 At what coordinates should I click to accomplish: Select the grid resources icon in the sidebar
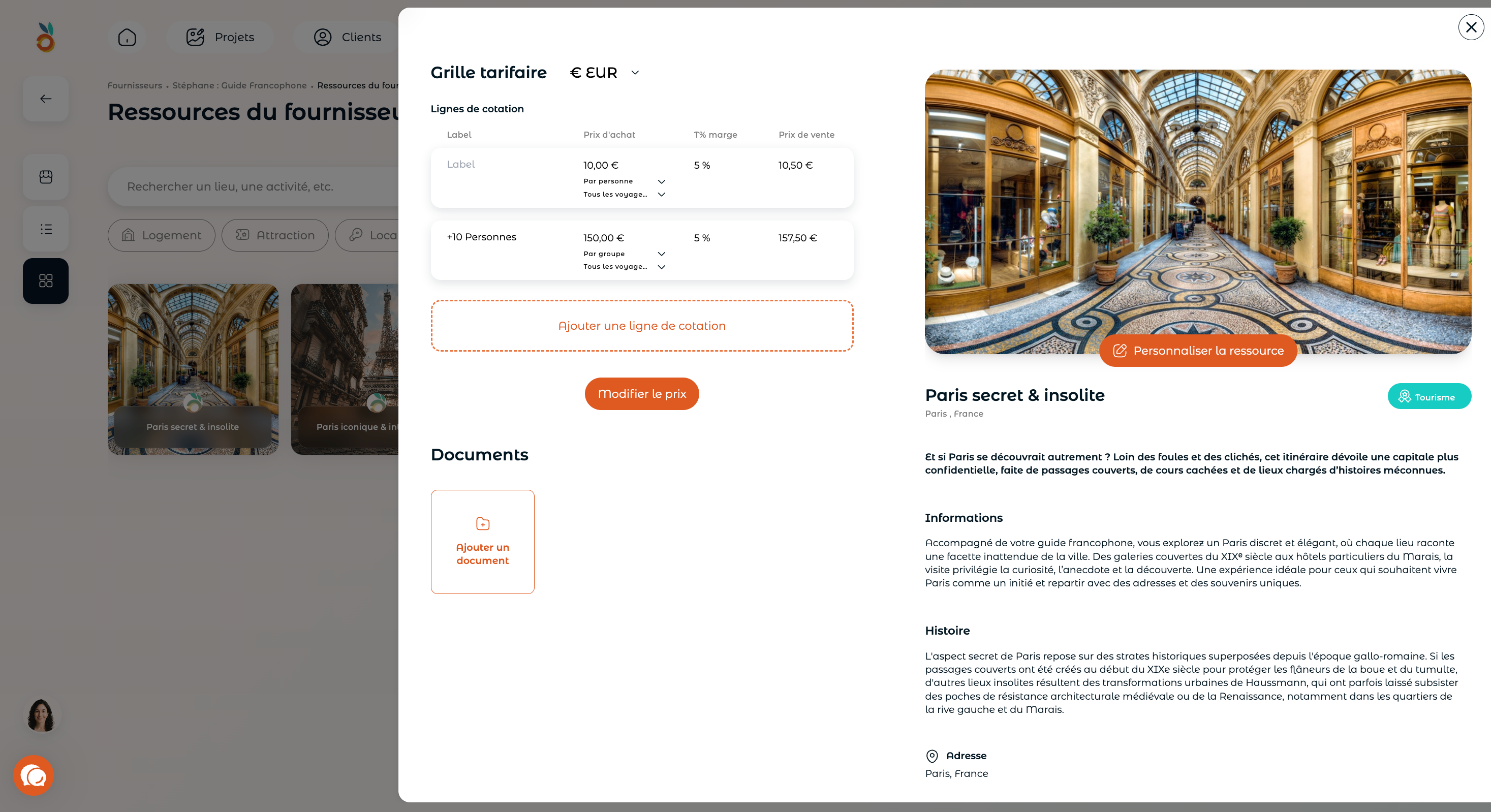46,280
